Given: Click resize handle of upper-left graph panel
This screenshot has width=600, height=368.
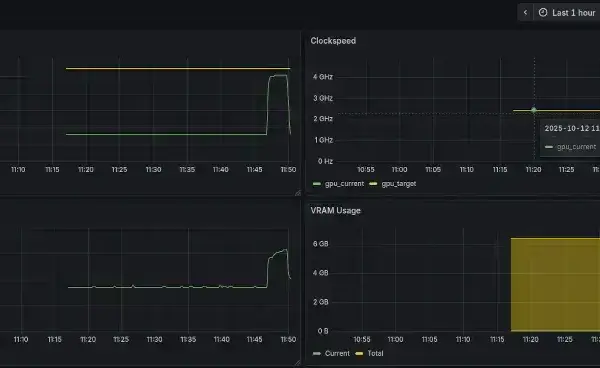Looking at the screenshot, I should coord(298,193).
